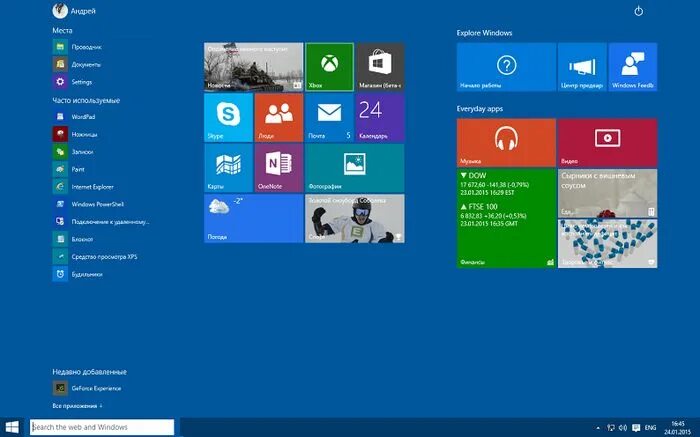Click the power button icon

[638, 11]
